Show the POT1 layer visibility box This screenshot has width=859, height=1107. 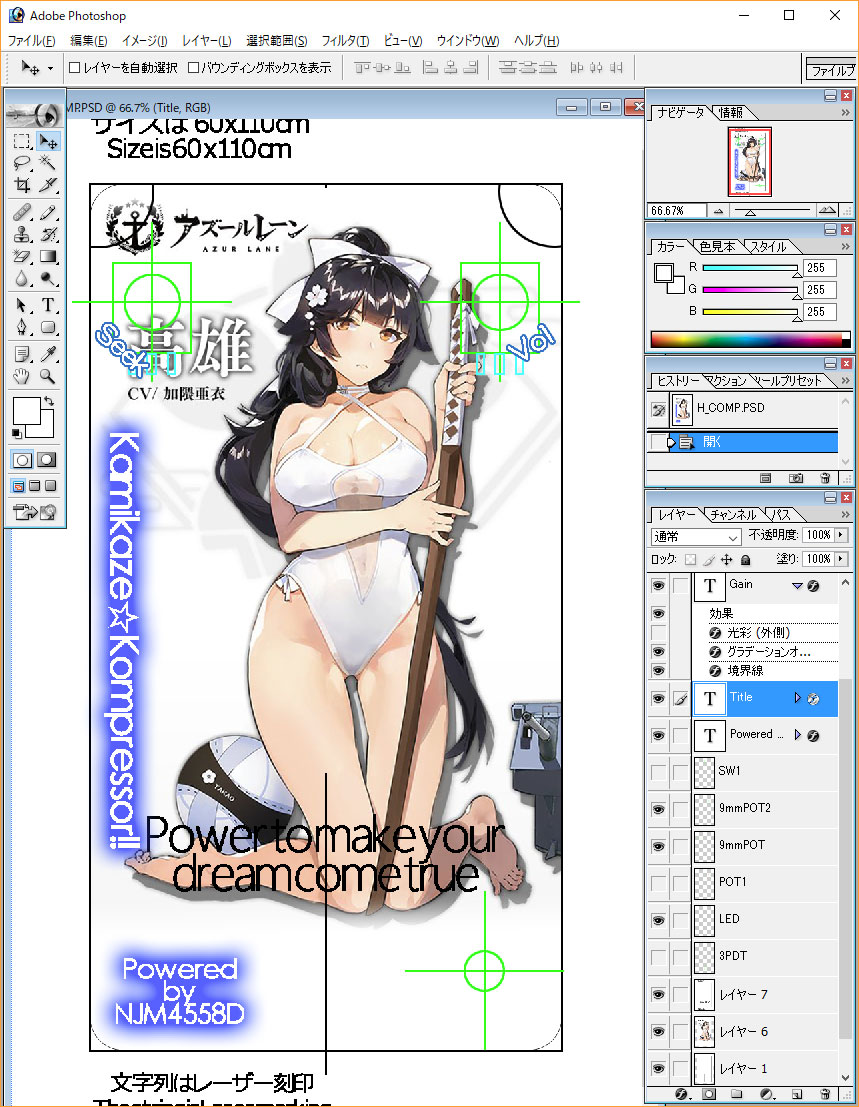pyautogui.click(x=659, y=883)
